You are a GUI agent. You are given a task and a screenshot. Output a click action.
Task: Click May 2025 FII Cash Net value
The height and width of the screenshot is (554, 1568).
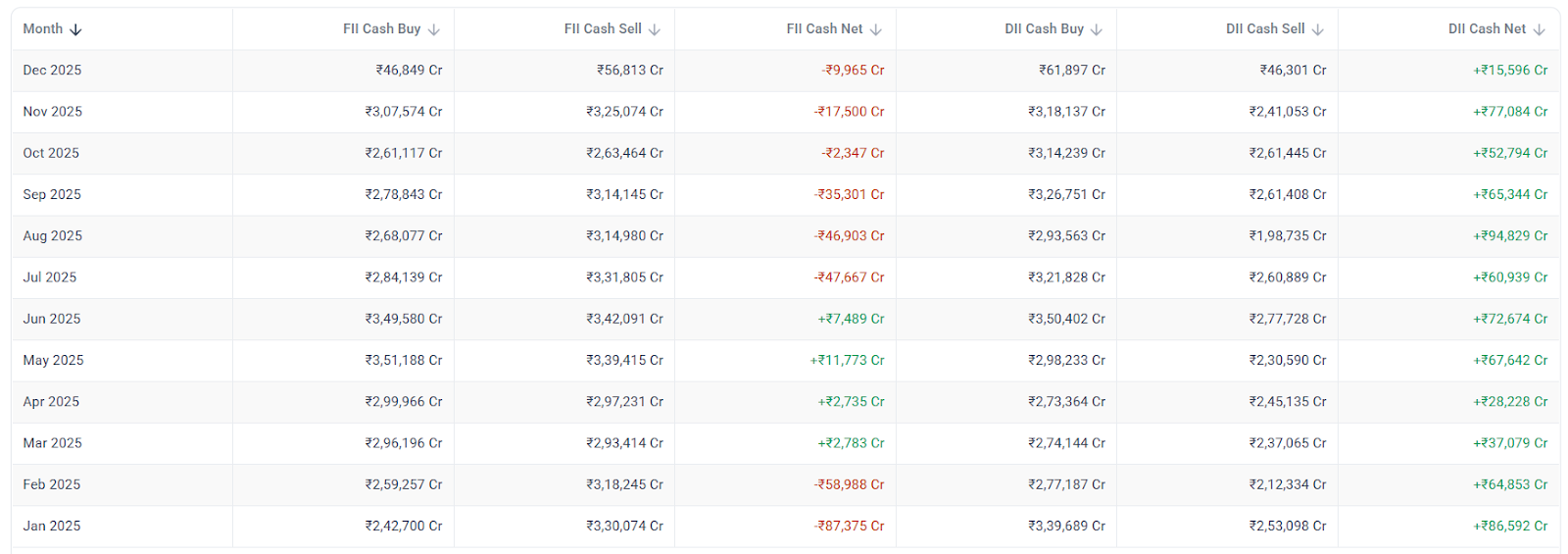tap(847, 361)
